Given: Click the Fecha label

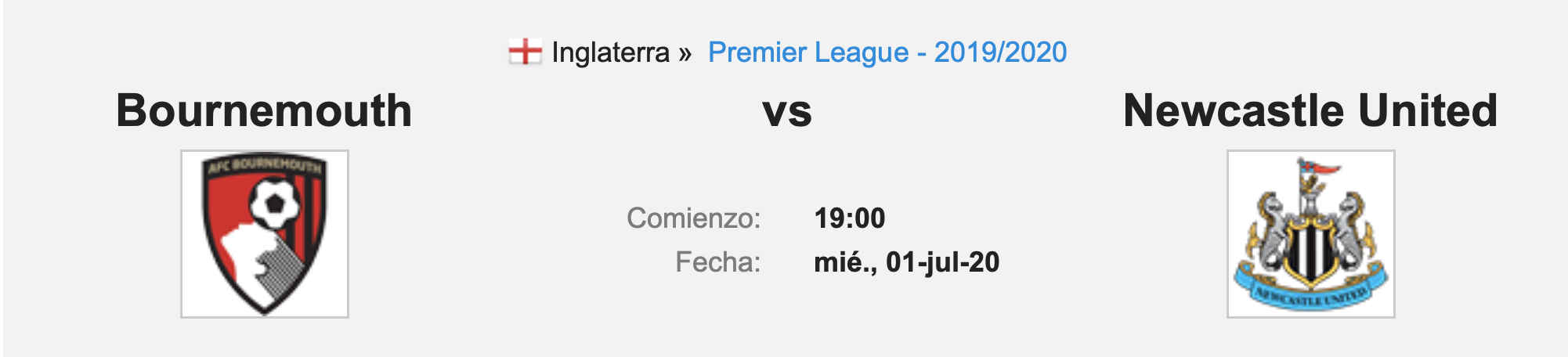Looking at the screenshot, I should pos(718,262).
